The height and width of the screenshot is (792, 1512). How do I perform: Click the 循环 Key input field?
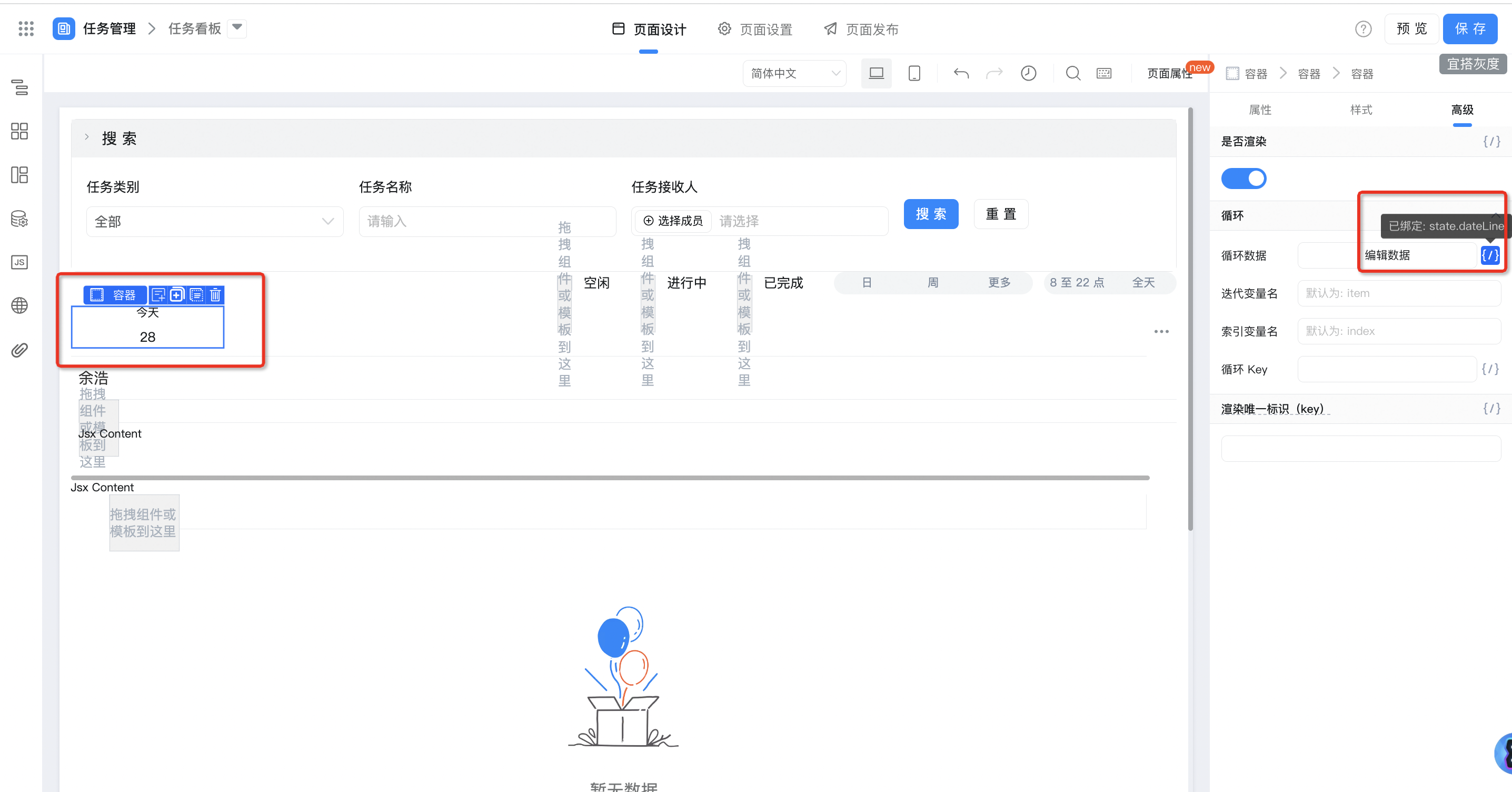[1386, 369]
